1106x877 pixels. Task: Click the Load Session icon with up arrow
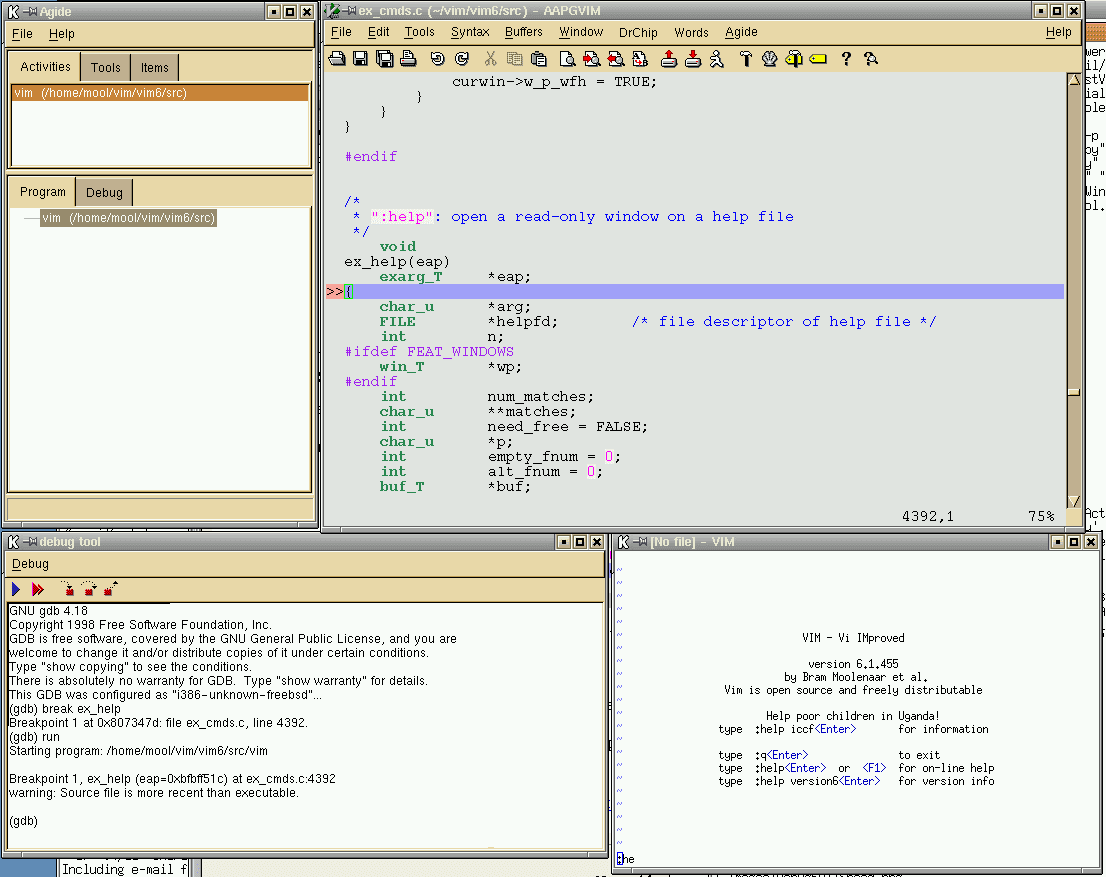point(669,59)
